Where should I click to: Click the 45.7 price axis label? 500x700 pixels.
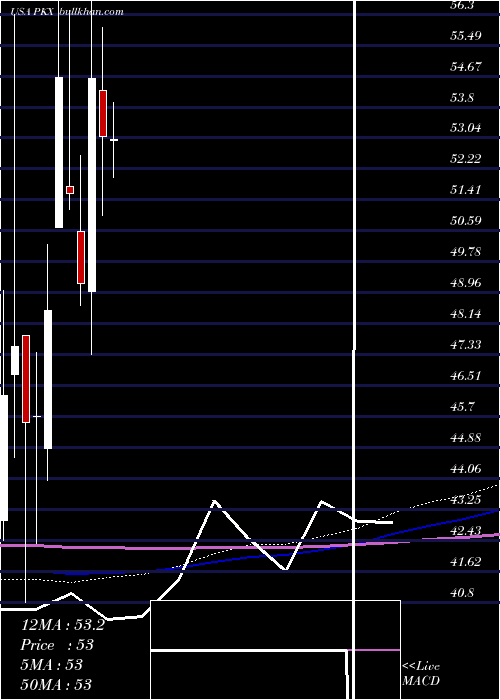point(462,407)
